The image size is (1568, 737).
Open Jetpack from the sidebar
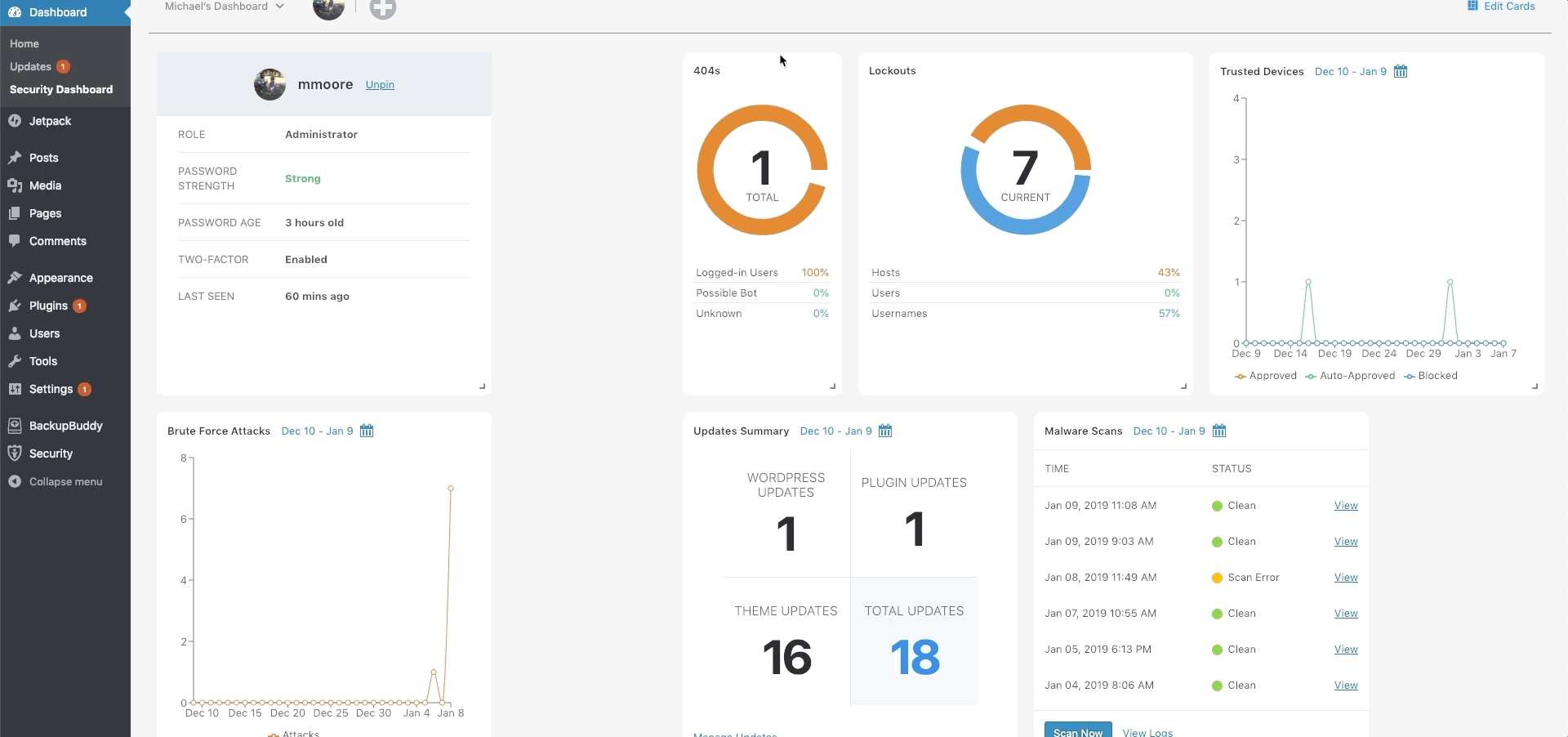(x=50, y=121)
